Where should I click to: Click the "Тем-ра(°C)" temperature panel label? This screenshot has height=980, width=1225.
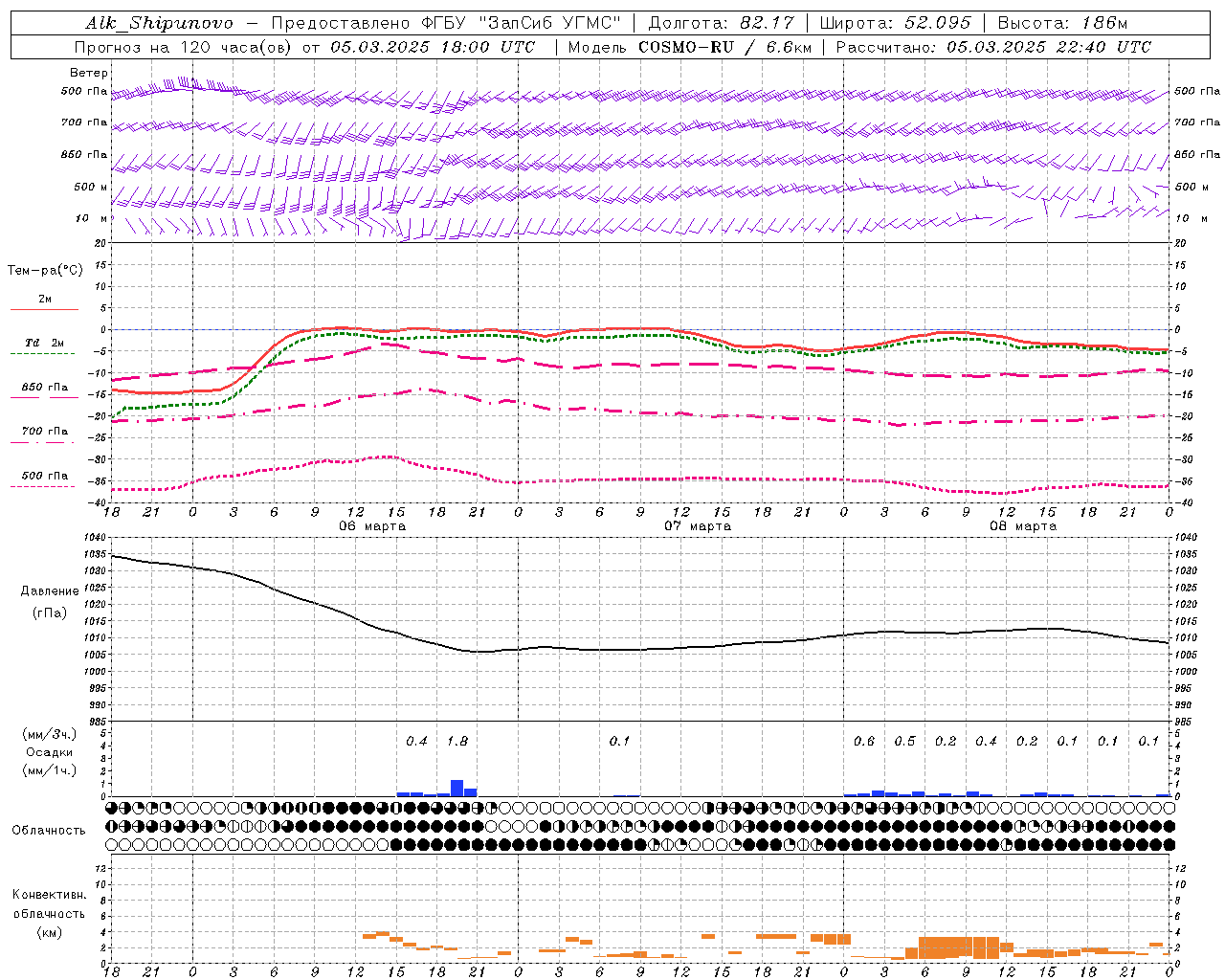(45, 271)
